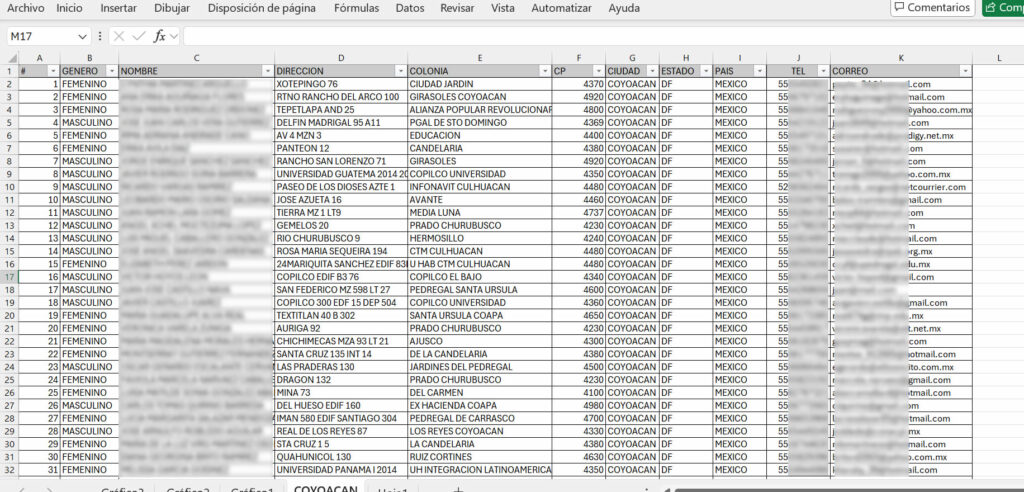Screen dimensions: 1024x492
Task: Open the Ayuda ribbon tab
Action: (x=624, y=8)
